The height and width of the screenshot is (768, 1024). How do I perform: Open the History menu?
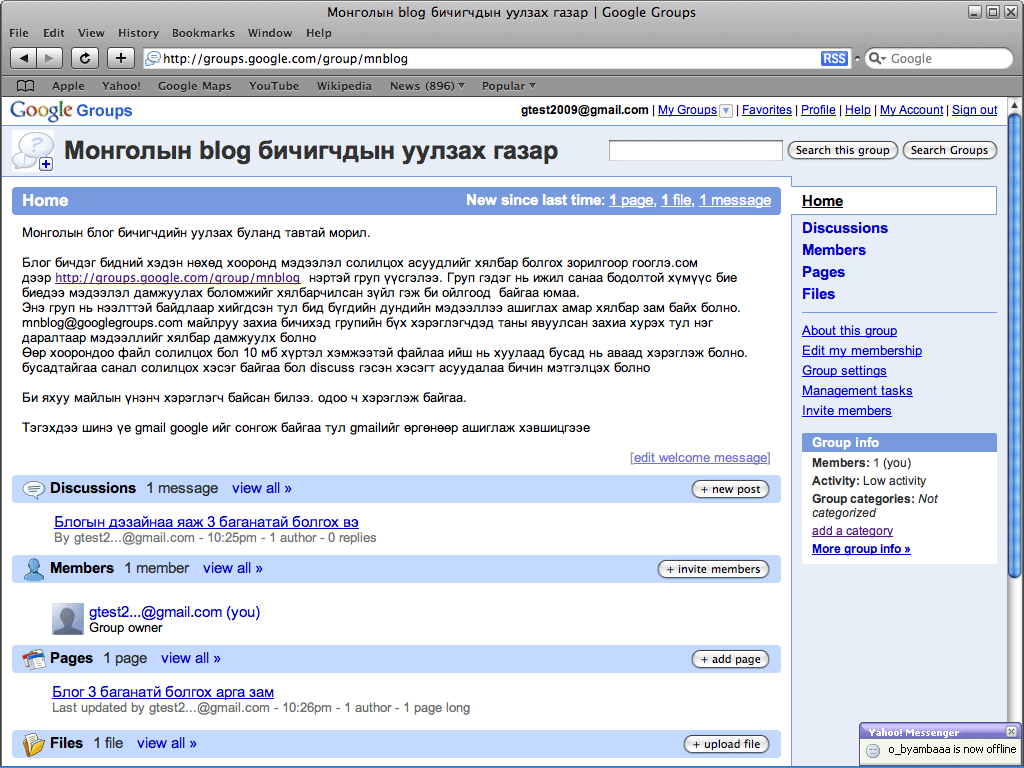coord(138,33)
